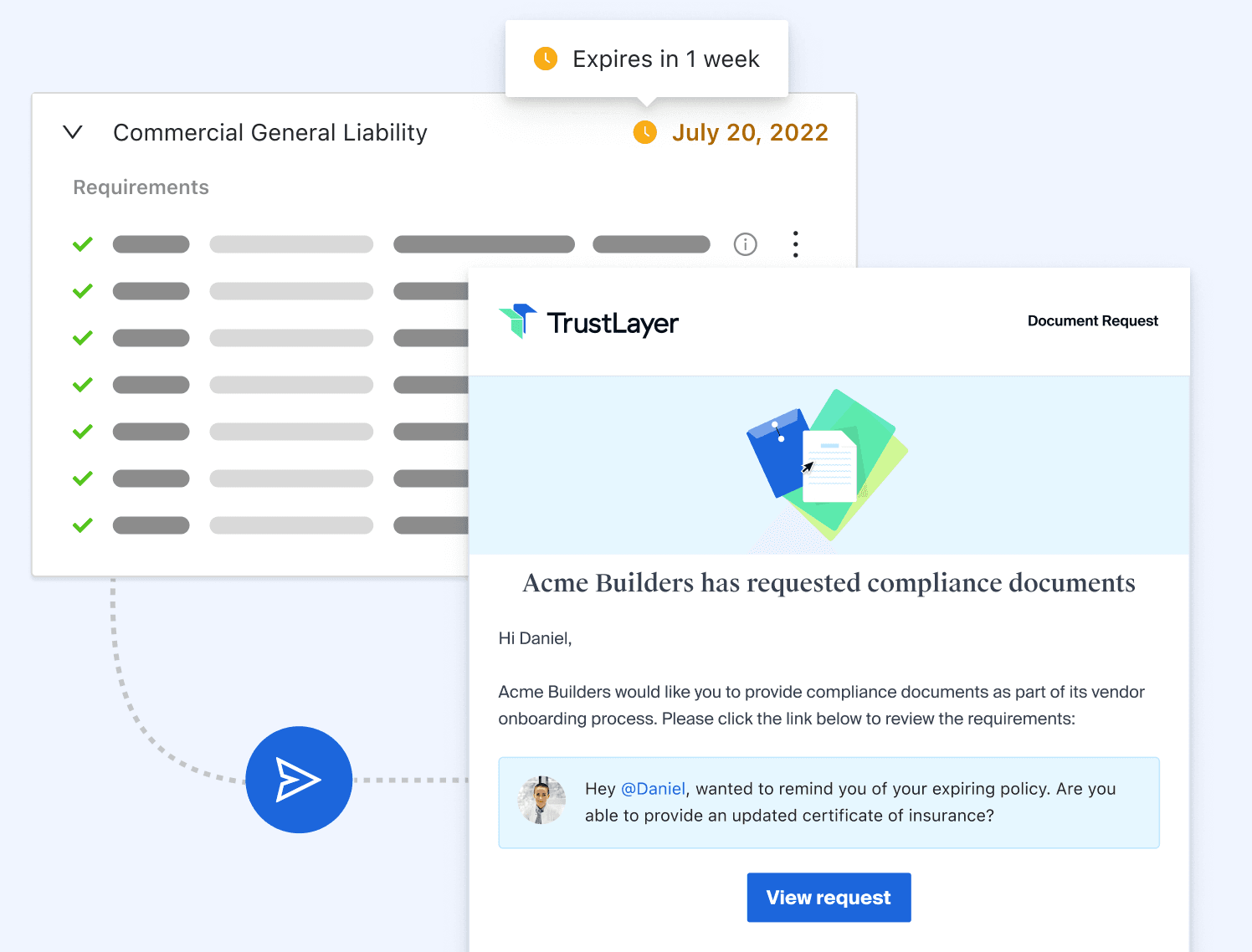Image resolution: width=1252 pixels, height=952 pixels.
Task: Open the three-dot overflow menu
Action: click(x=795, y=243)
